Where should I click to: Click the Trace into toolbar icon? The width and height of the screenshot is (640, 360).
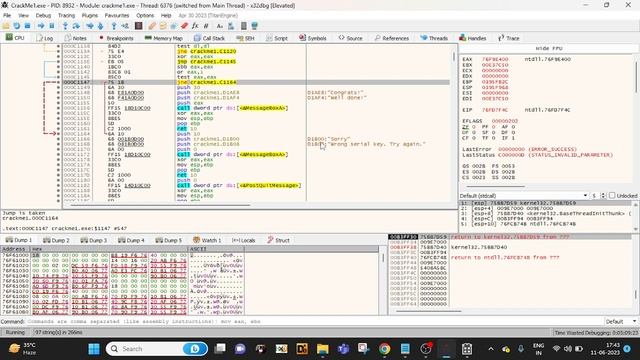[x=89, y=26]
